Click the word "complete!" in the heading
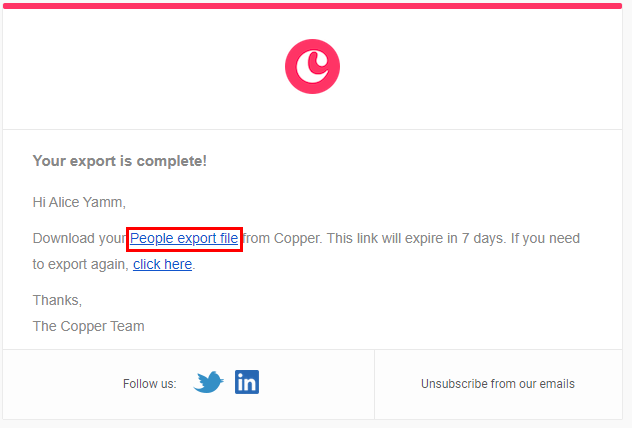 (x=176, y=160)
